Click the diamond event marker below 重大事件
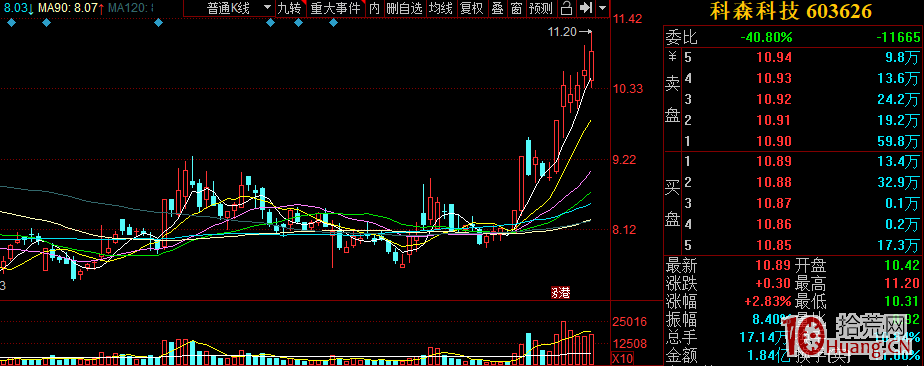Viewport: 924px width, 366px height. click(x=334, y=22)
